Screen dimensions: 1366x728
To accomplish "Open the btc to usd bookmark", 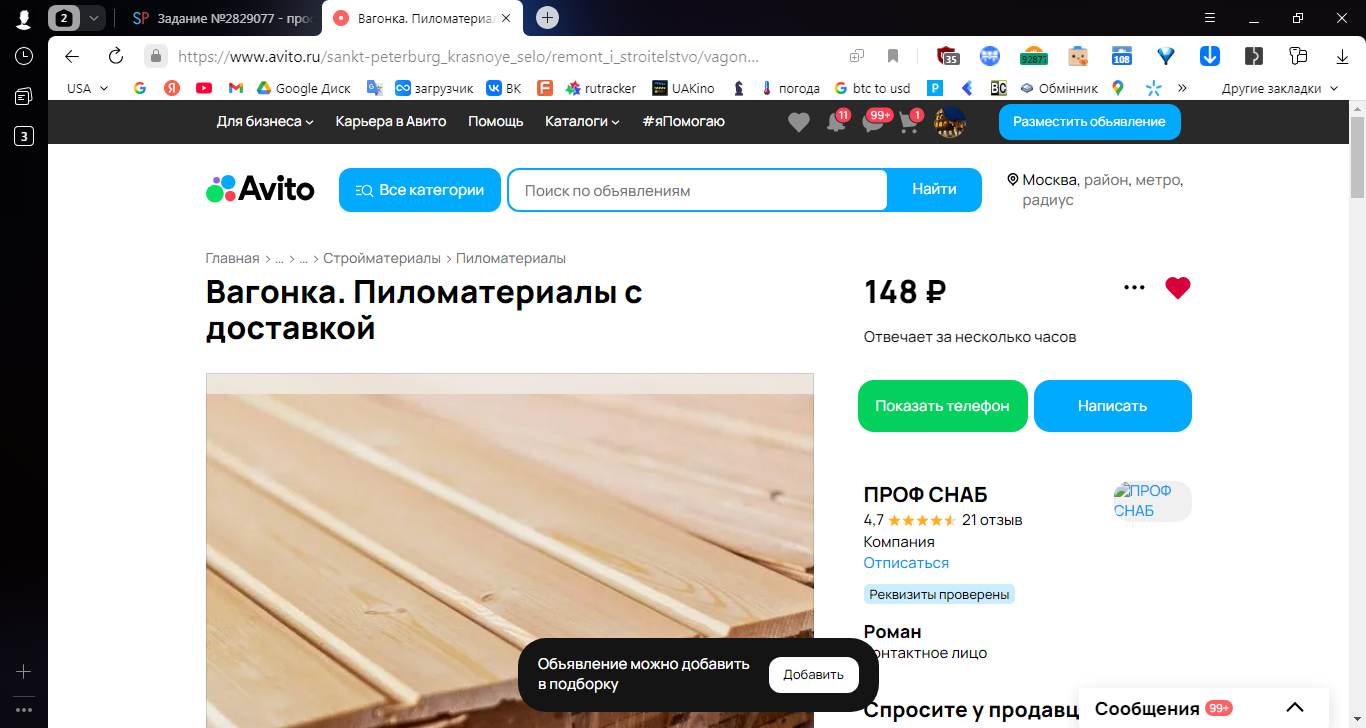I will click(871, 88).
